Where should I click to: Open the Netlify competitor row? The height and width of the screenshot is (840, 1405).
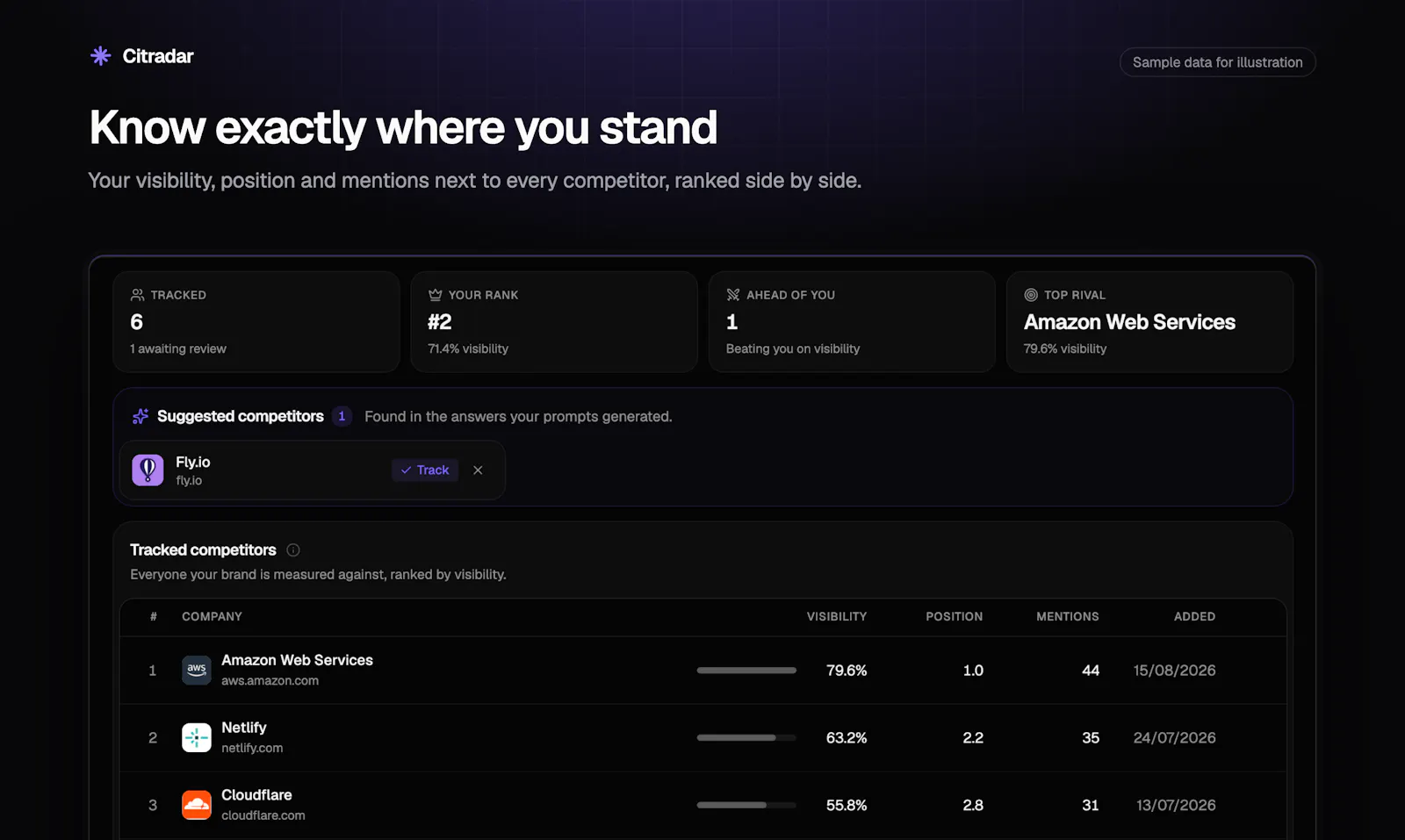point(702,738)
